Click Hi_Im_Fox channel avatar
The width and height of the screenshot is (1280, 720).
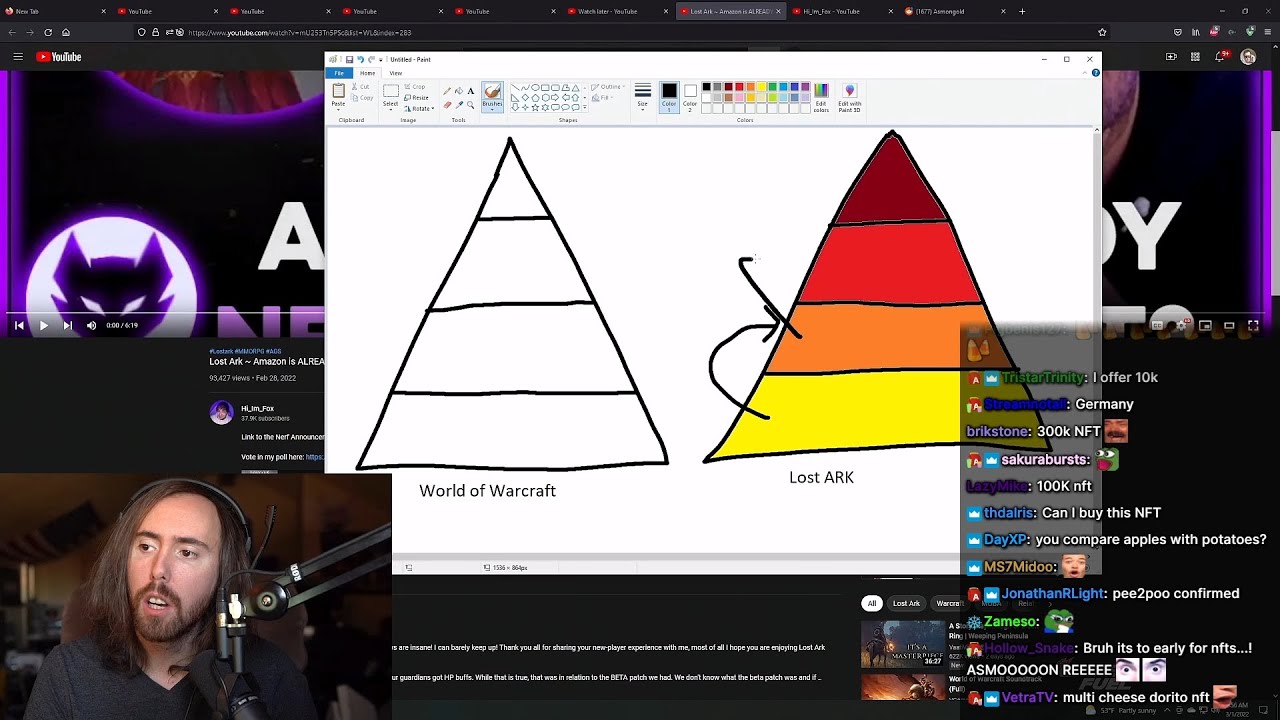221,412
